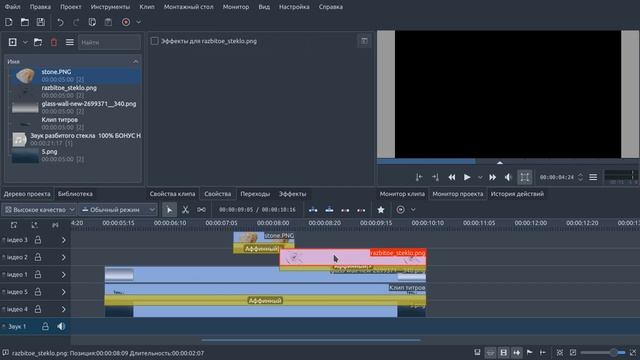Open the Монтажный стол menu
Viewport: 640px width, 360px height.
coord(189,7)
